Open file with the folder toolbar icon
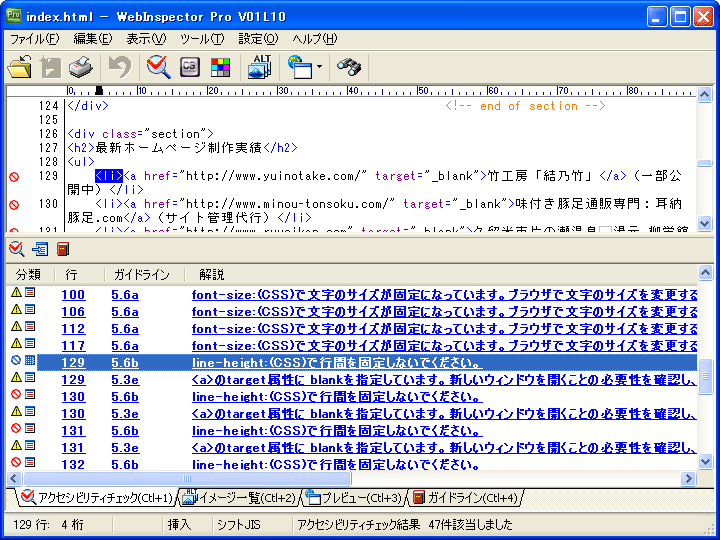 pyautogui.click(x=20, y=67)
